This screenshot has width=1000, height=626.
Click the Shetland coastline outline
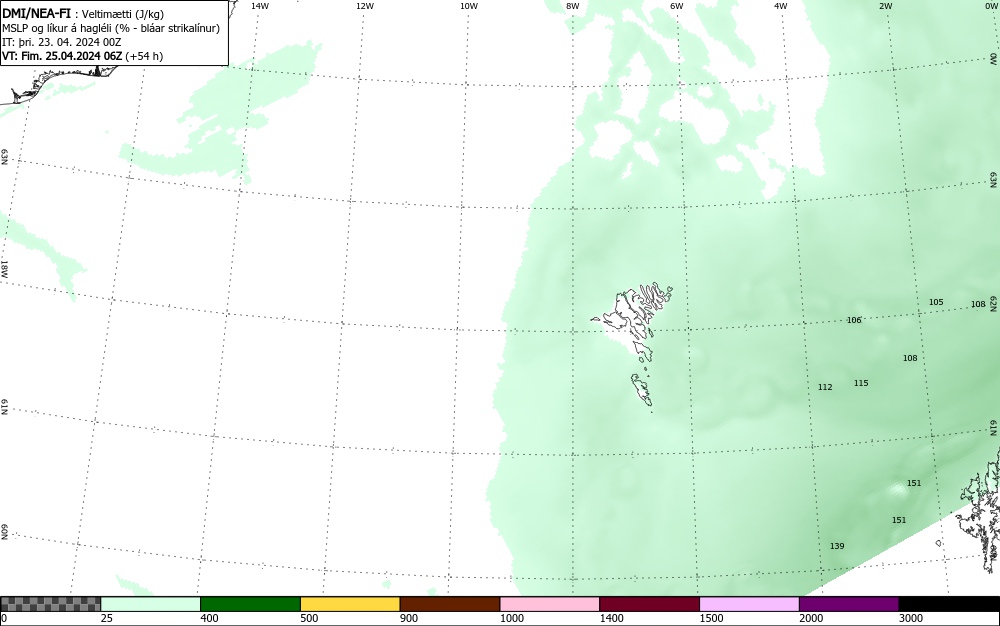[x=979, y=510]
